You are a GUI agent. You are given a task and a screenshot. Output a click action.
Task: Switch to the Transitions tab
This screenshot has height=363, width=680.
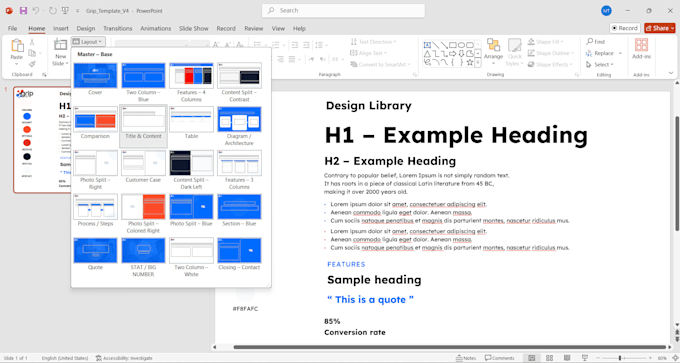pos(118,29)
